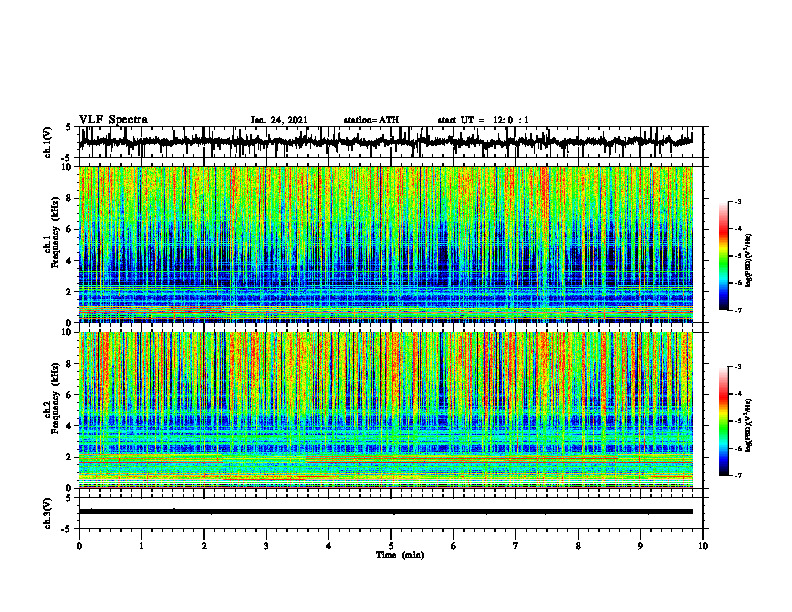Image resolution: width=792 pixels, height=612 pixels.
Task: Click the "5" tick on the time axis
Action: coord(391,546)
